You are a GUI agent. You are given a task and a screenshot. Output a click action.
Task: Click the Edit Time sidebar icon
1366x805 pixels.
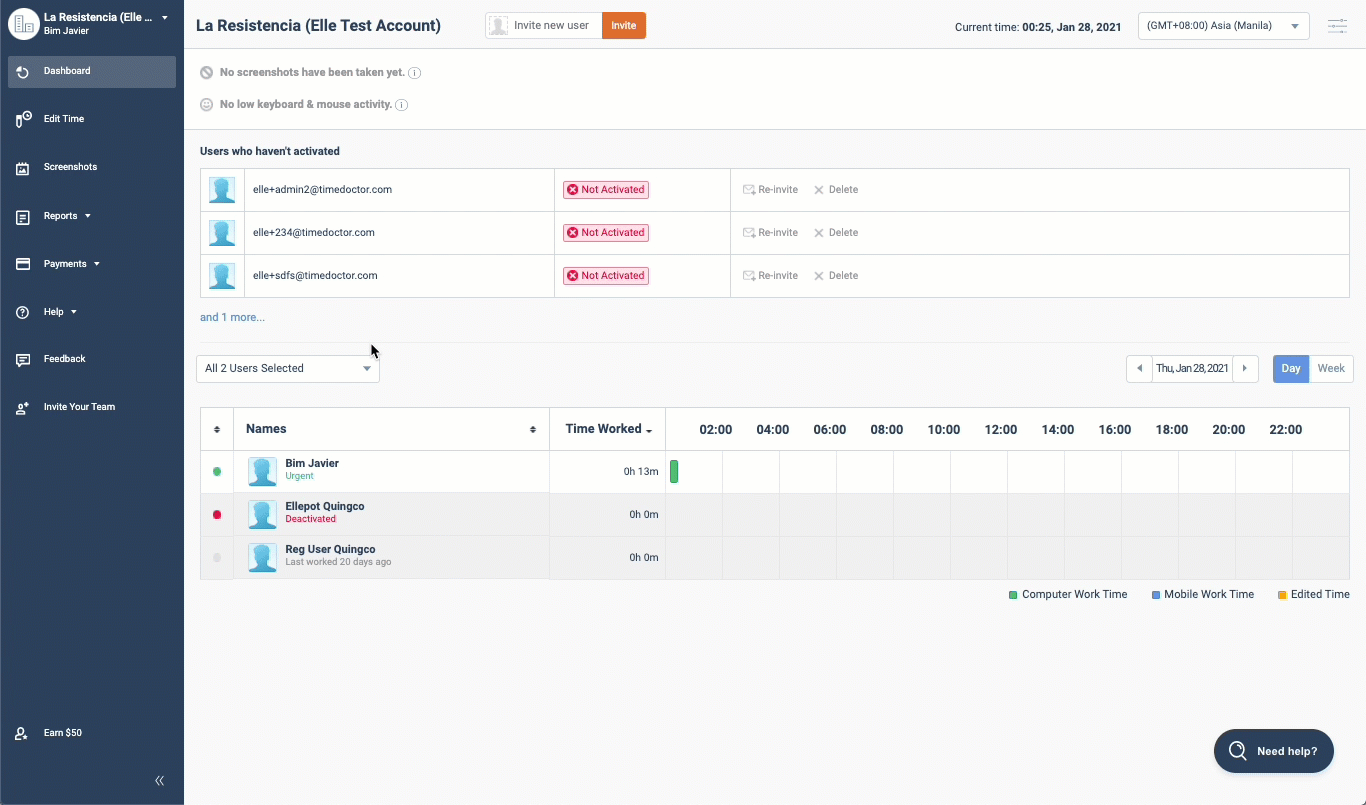click(x=23, y=120)
